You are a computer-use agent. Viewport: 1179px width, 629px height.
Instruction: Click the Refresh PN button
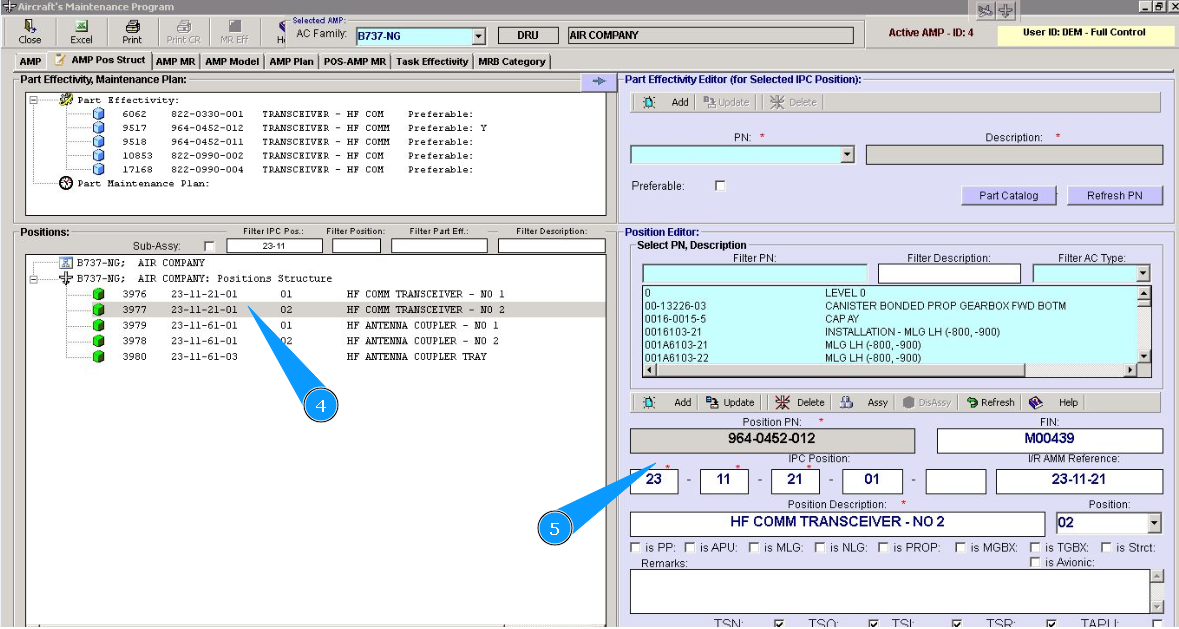[1114, 196]
